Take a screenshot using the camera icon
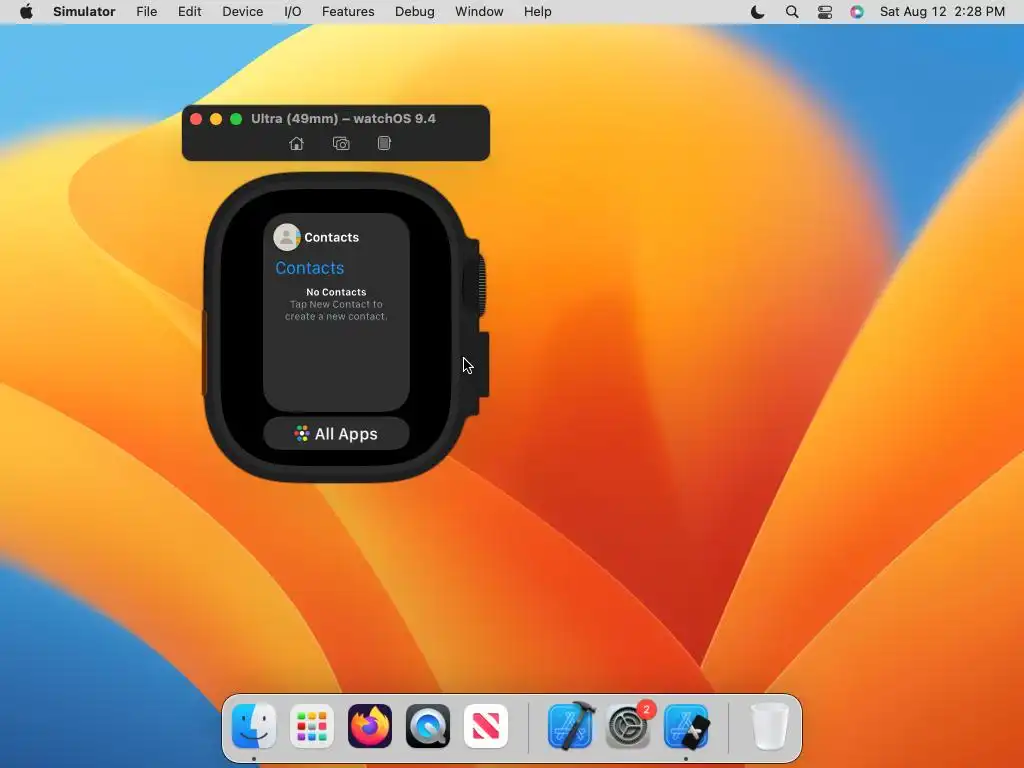 tap(341, 144)
